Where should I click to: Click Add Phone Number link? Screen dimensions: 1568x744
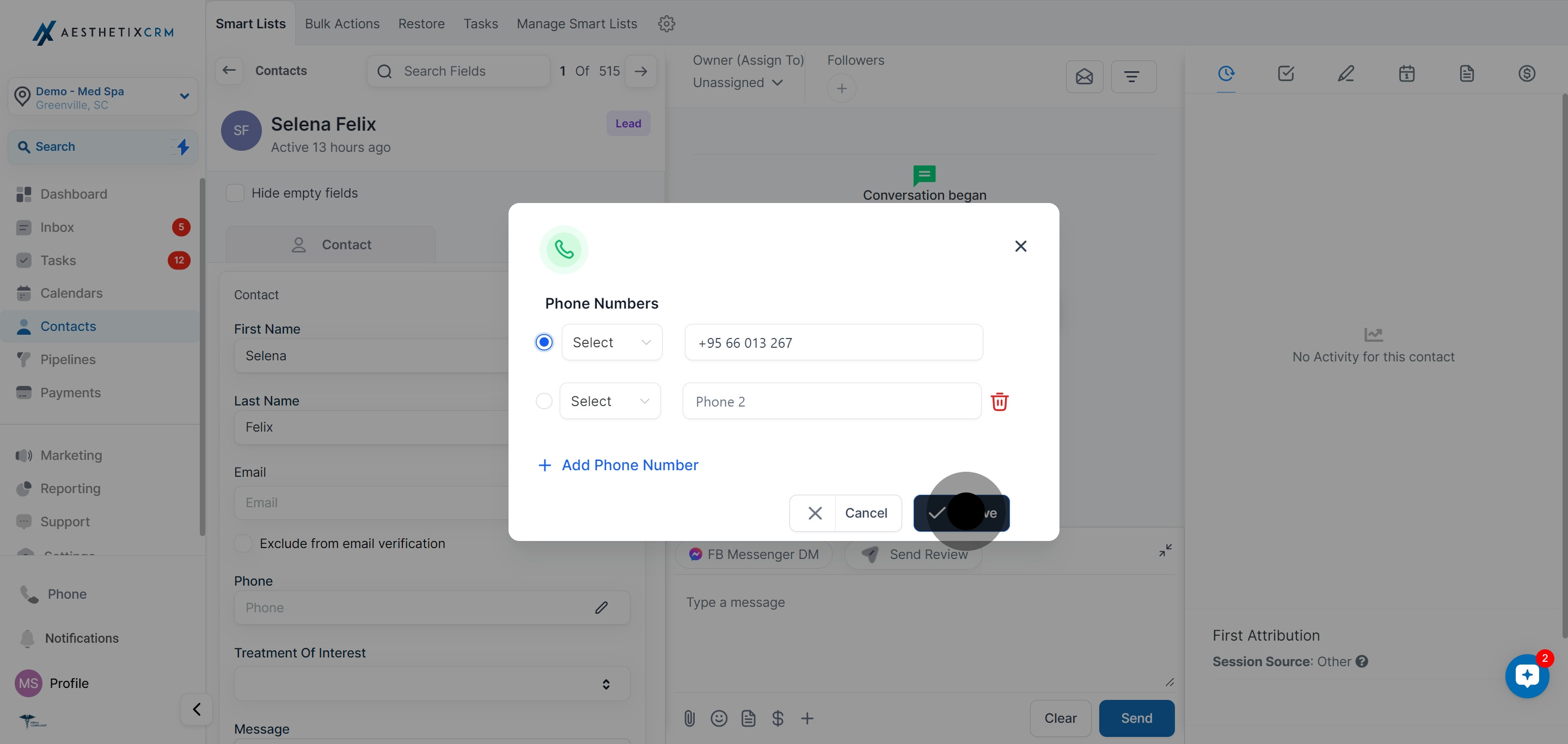click(x=618, y=465)
